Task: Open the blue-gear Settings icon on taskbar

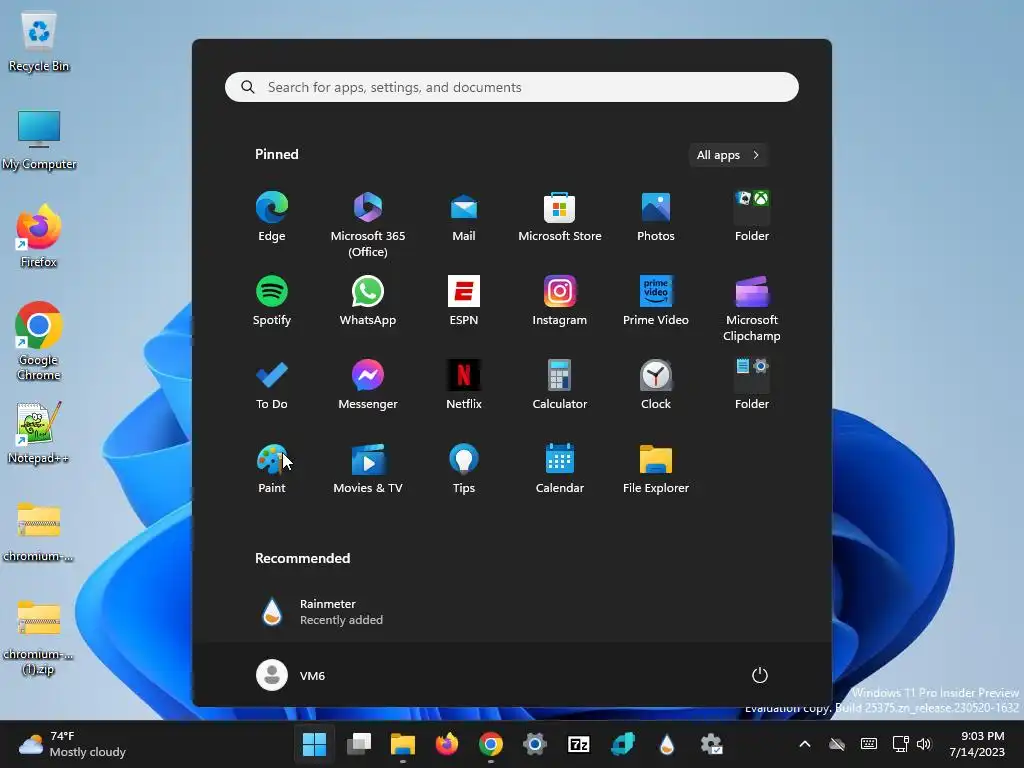Action: pos(534,744)
